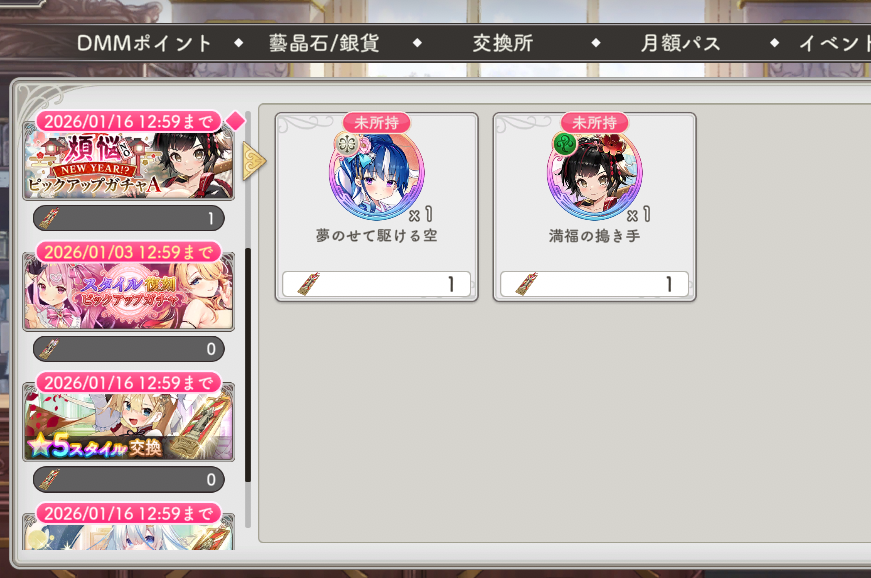Switch to 藝晶石/銀貨 tab

coord(324,43)
